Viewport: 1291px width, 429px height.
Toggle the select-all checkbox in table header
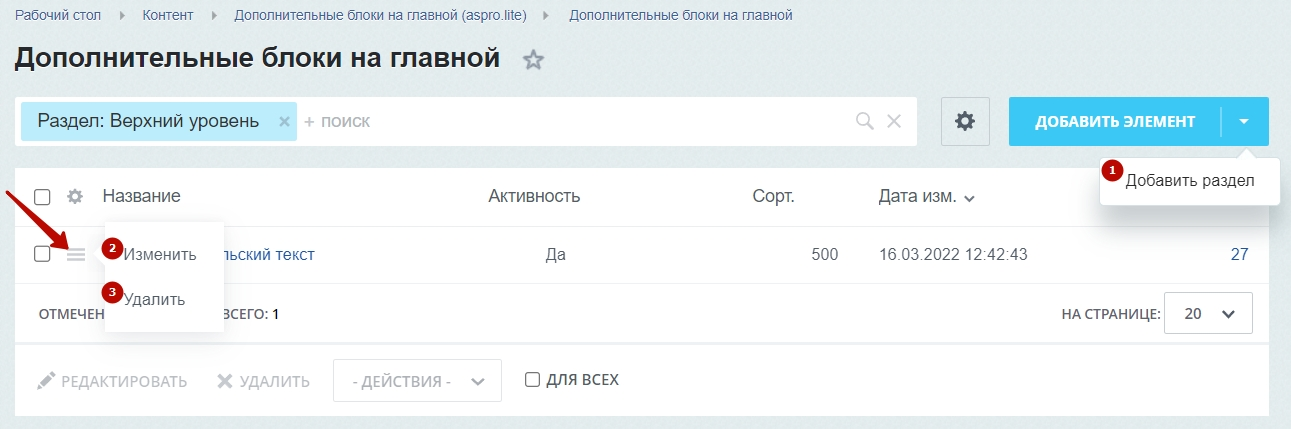pos(42,196)
